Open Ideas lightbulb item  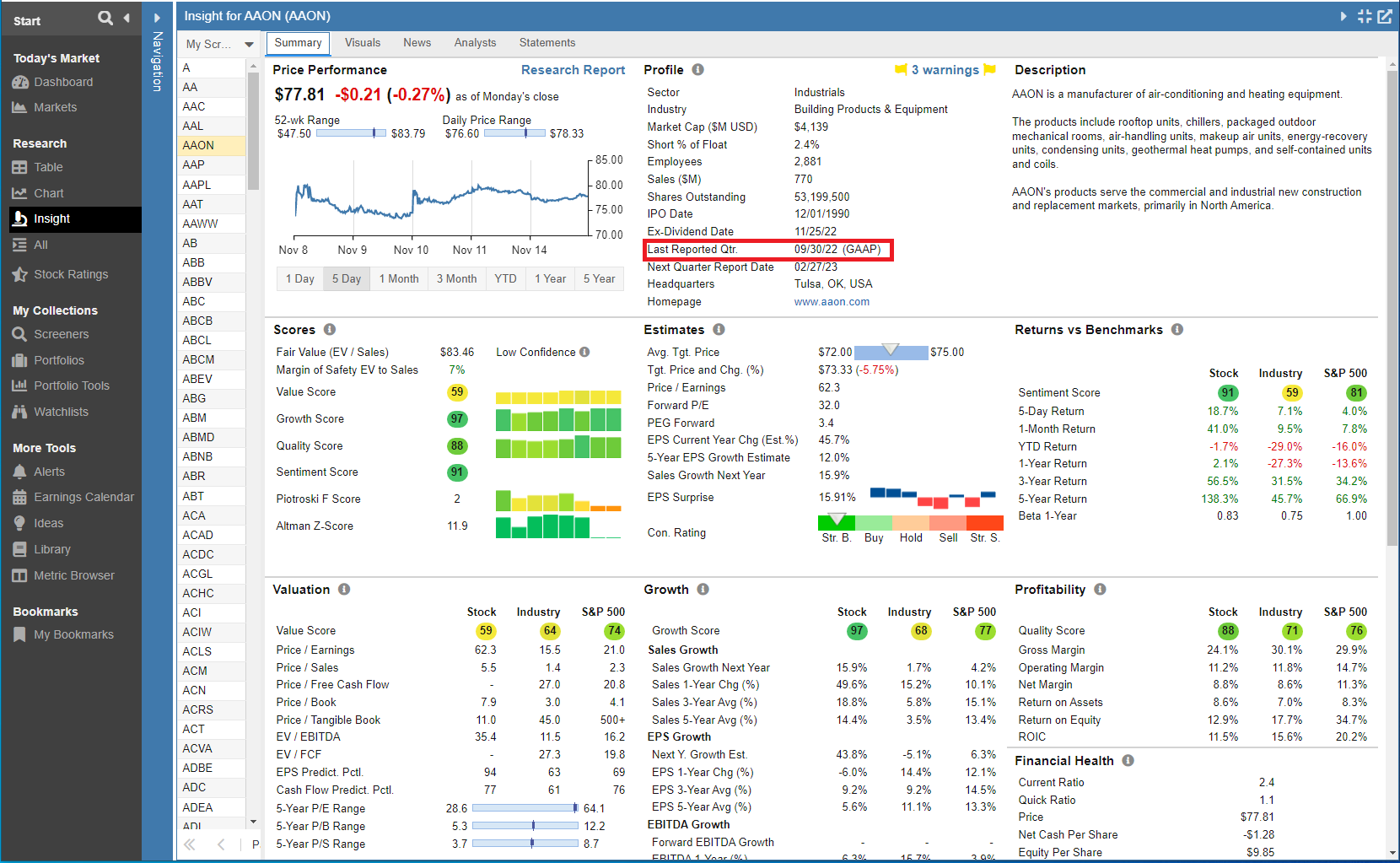point(48,523)
